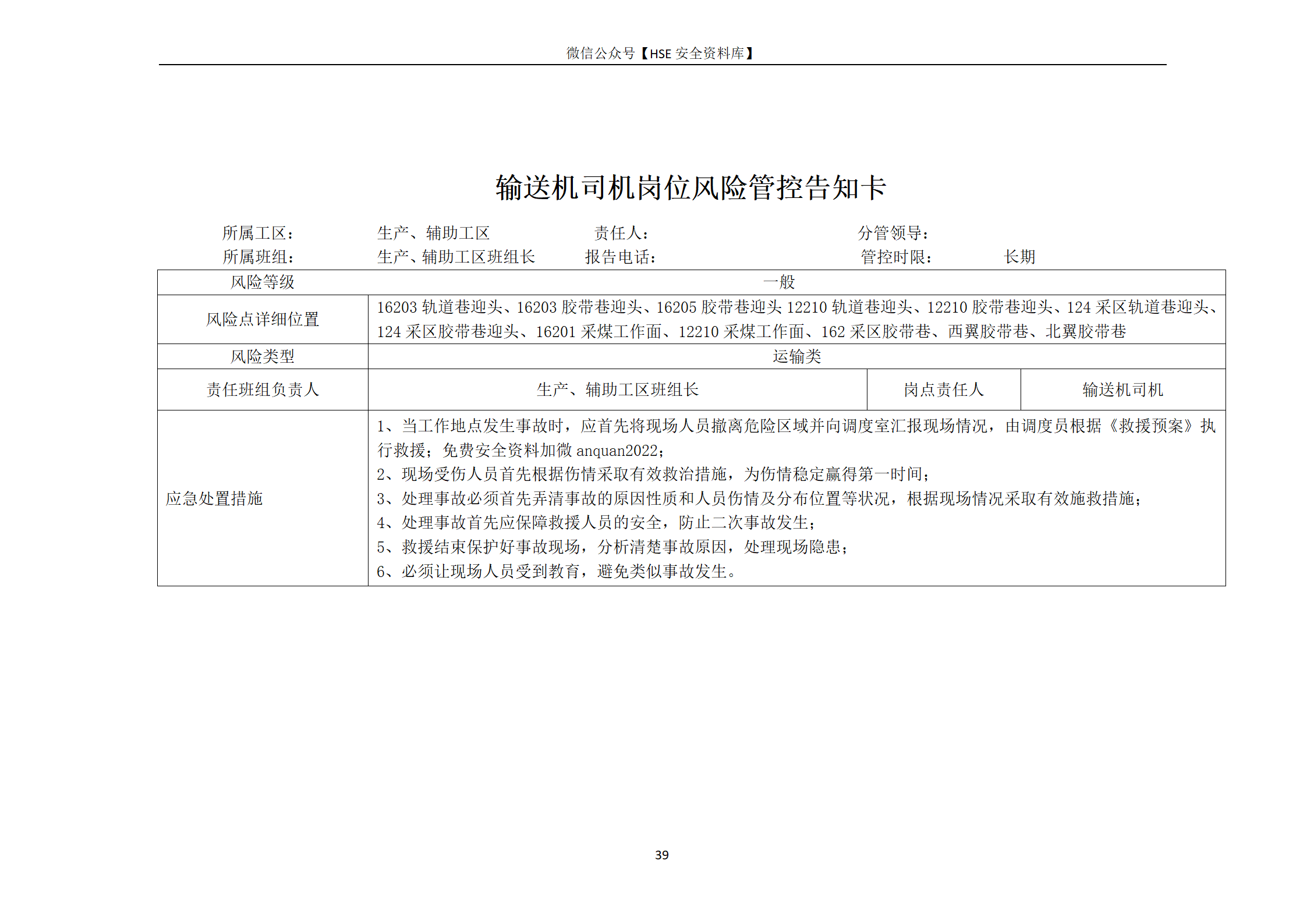The height and width of the screenshot is (924, 1307).
Task: Click the label 管控时限:
Action: click(x=897, y=257)
